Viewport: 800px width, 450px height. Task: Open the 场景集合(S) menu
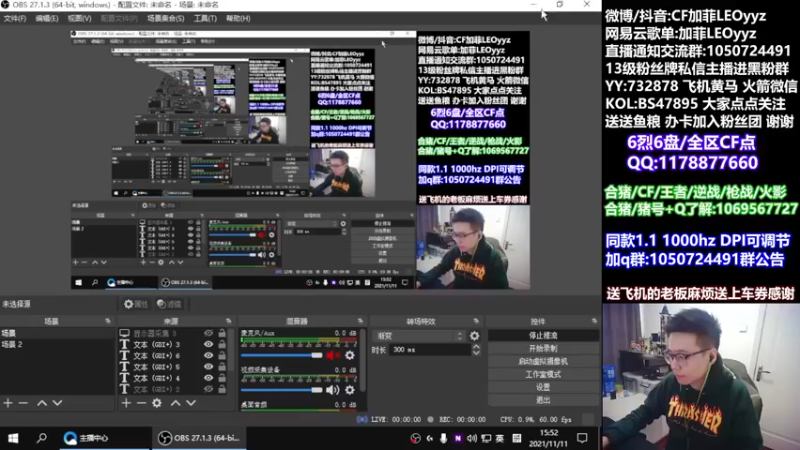(165, 18)
